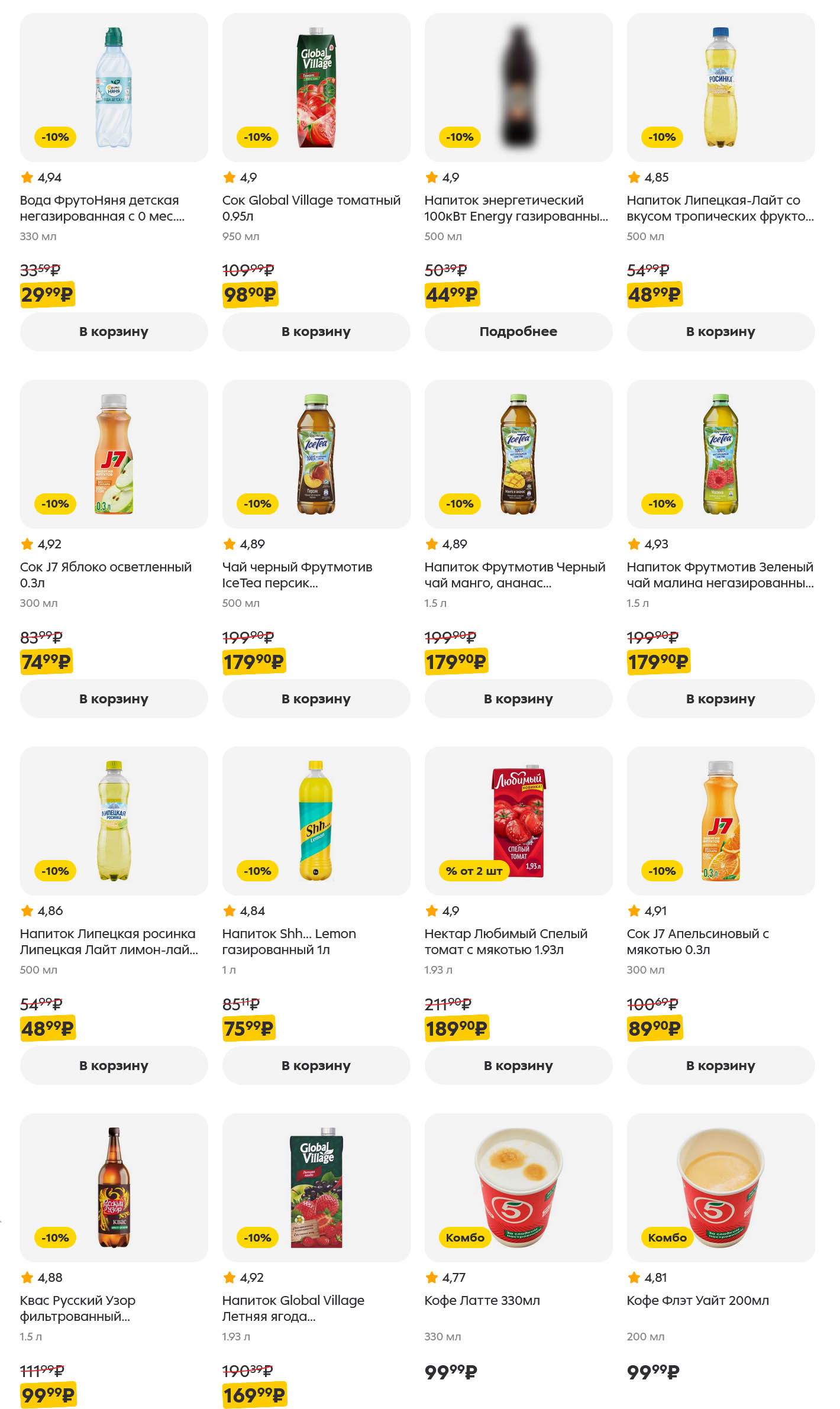The image size is (840, 1409).
Task: Open the "Сок J7 Апельсиновый с мякотью" title
Action: click(x=698, y=942)
